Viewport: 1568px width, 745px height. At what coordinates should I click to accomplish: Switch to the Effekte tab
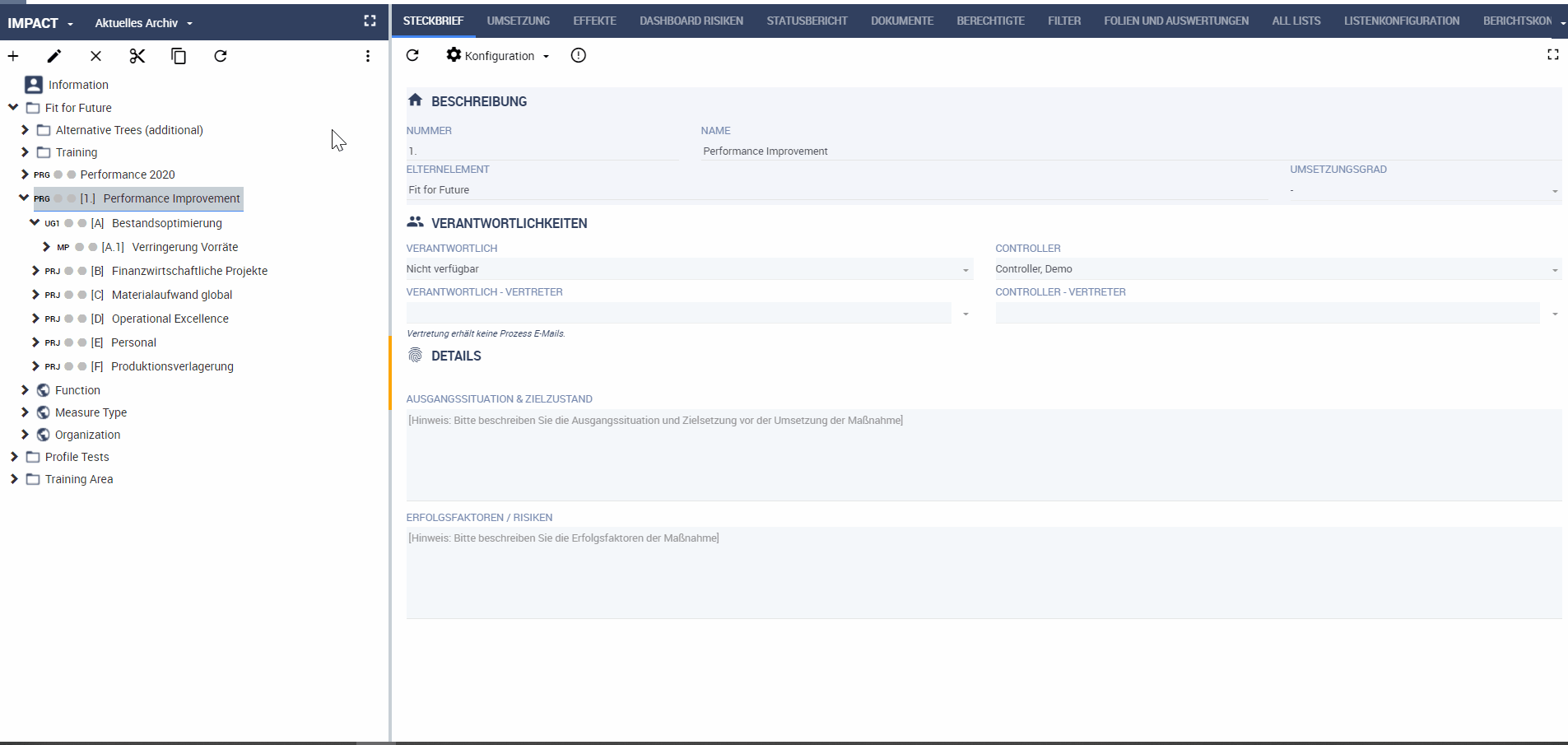pos(594,21)
